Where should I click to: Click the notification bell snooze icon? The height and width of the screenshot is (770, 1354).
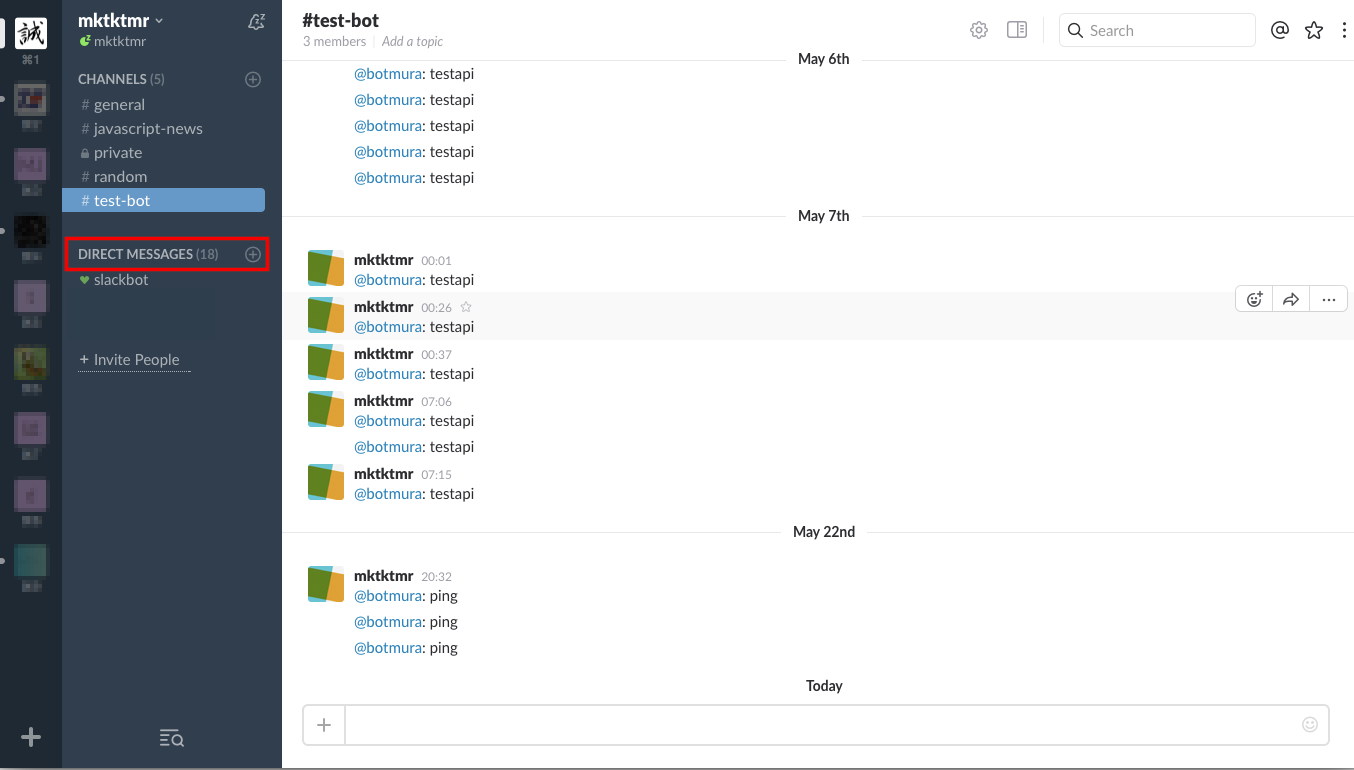[x=256, y=21]
